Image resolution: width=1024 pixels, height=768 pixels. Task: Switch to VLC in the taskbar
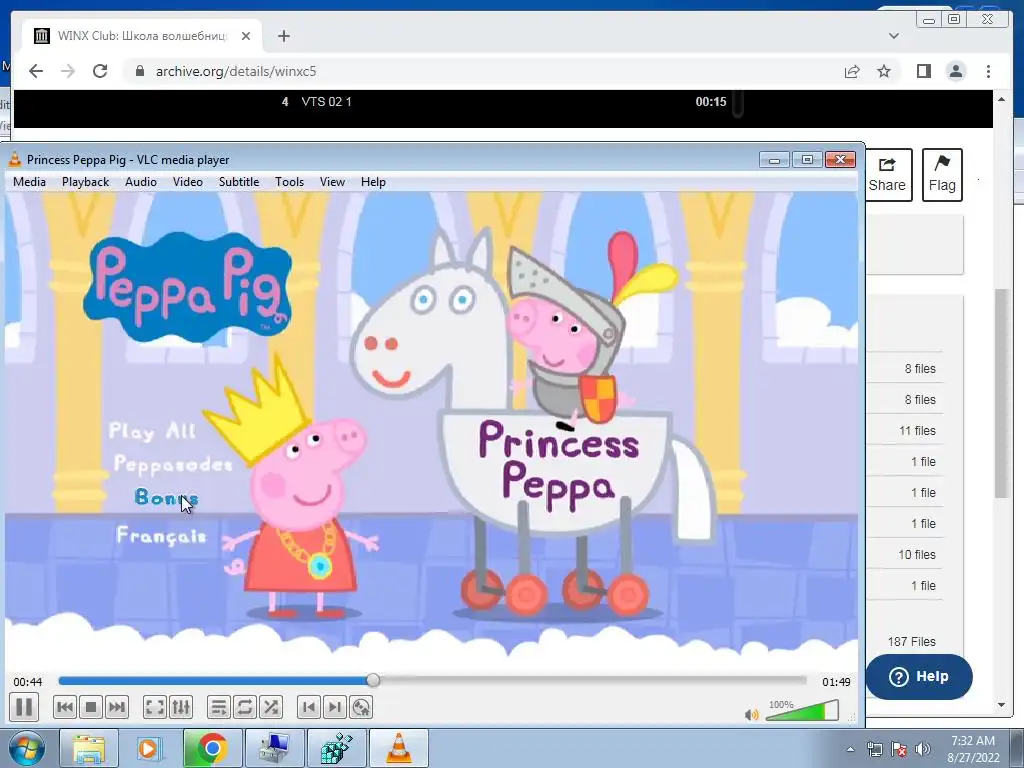click(399, 748)
